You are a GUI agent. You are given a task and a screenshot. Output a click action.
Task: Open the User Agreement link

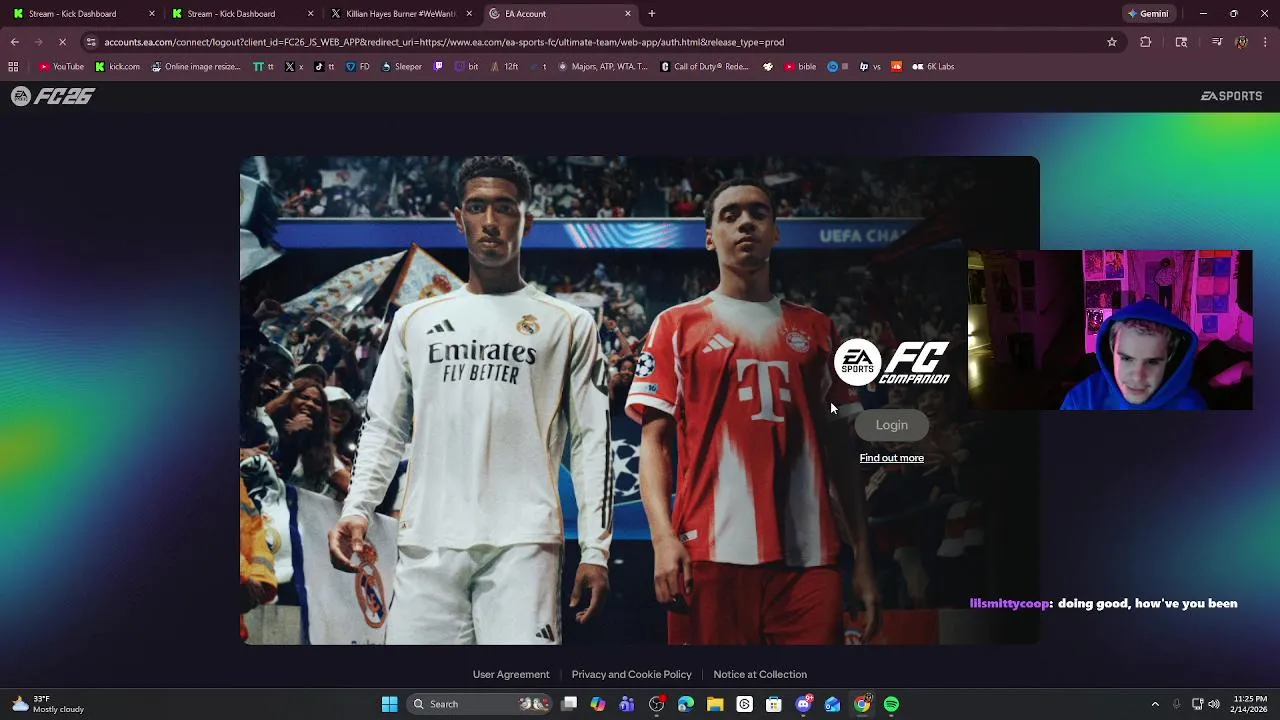click(511, 674)
